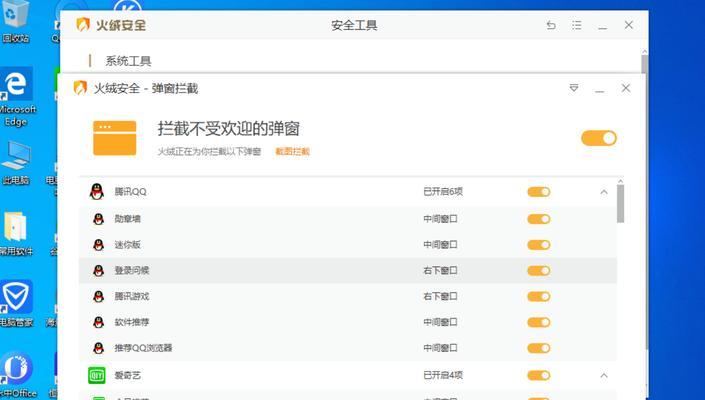The height and width of the screenshot is (400, 705).
Task: Toggle the 腾讯QQ group switch
Action: 539,192
